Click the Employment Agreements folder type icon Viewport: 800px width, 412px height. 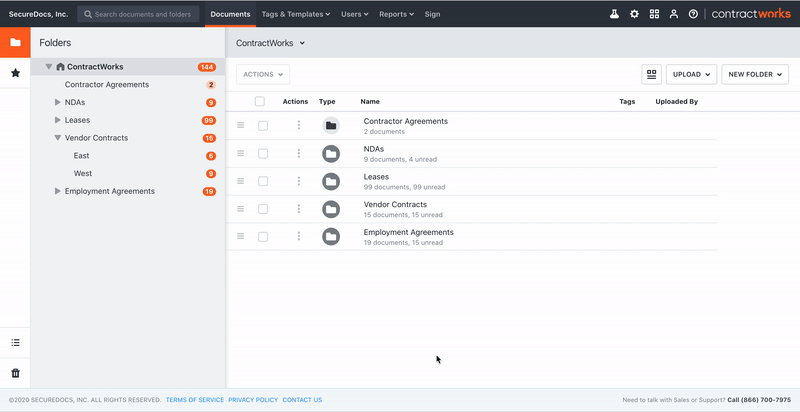(x=331, y=236)
